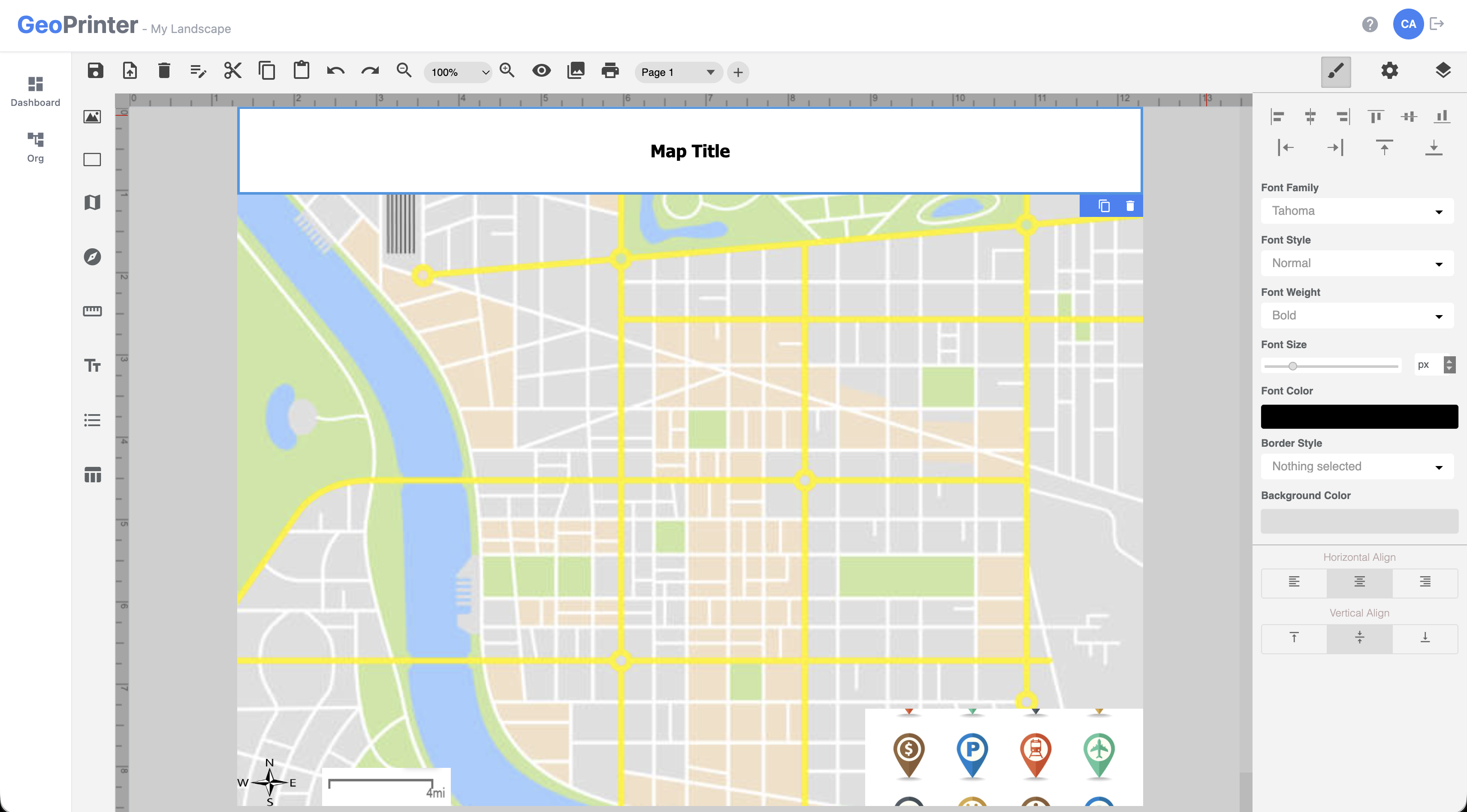Image resolution: width=1467 pixels, height=812 pixels.
Task: Open the black Font Color swatch
Action: [1359, 417]
